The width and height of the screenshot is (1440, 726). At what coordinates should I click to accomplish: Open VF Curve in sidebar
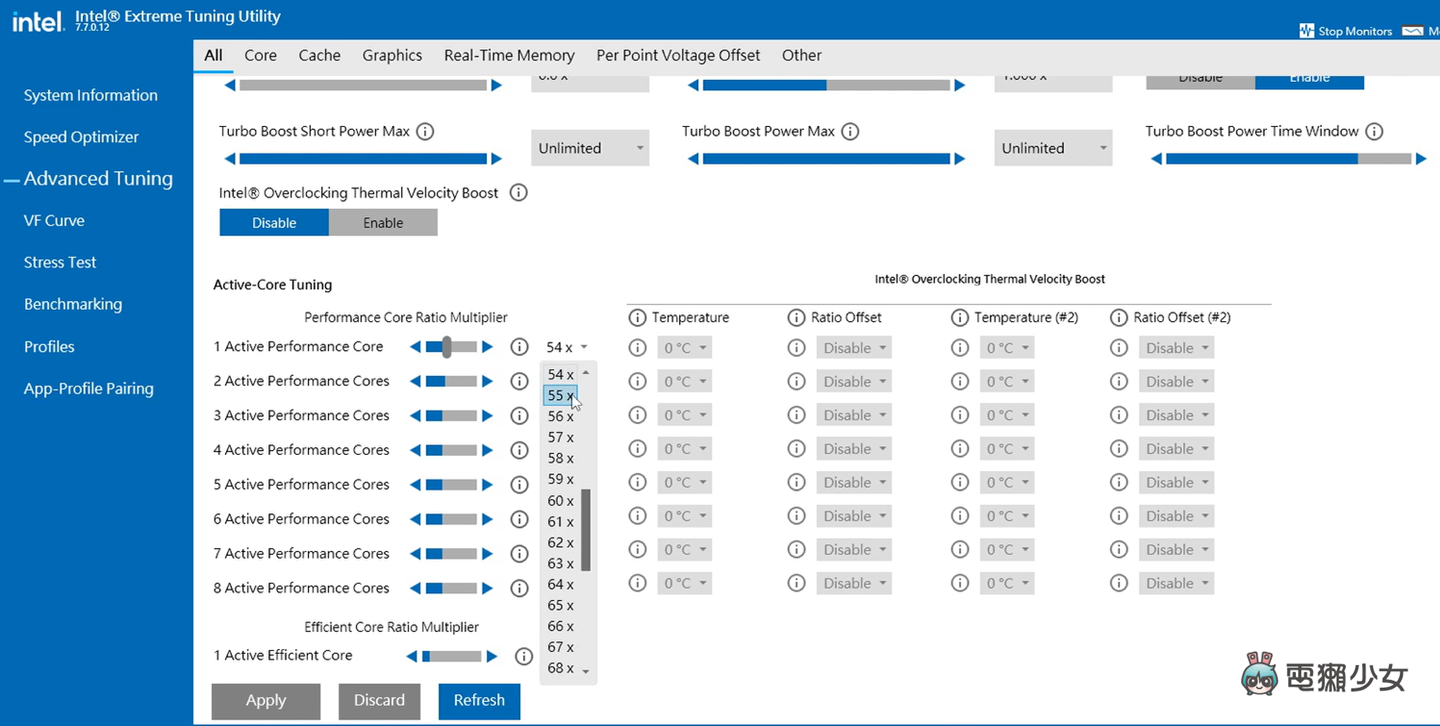point(54,220)
